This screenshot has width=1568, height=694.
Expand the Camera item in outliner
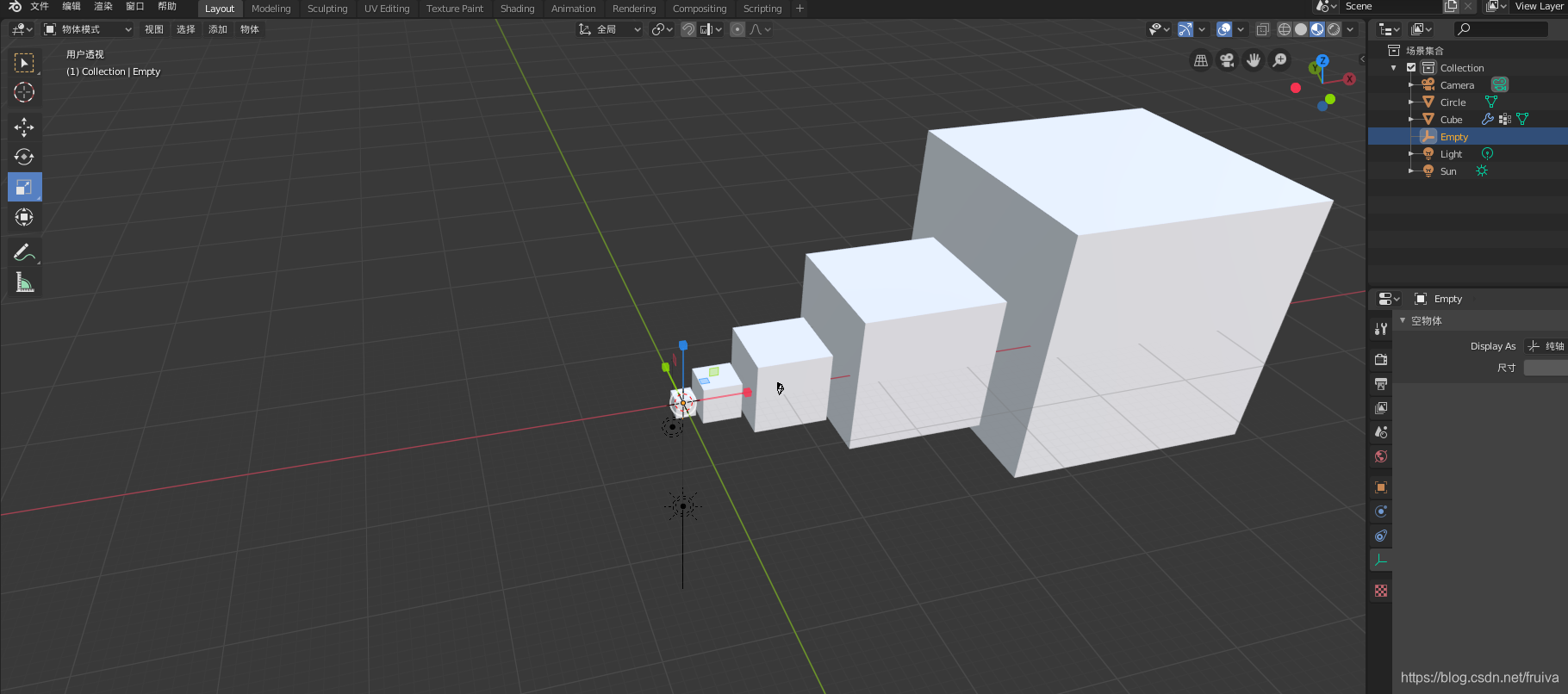tap(1410, 85)
